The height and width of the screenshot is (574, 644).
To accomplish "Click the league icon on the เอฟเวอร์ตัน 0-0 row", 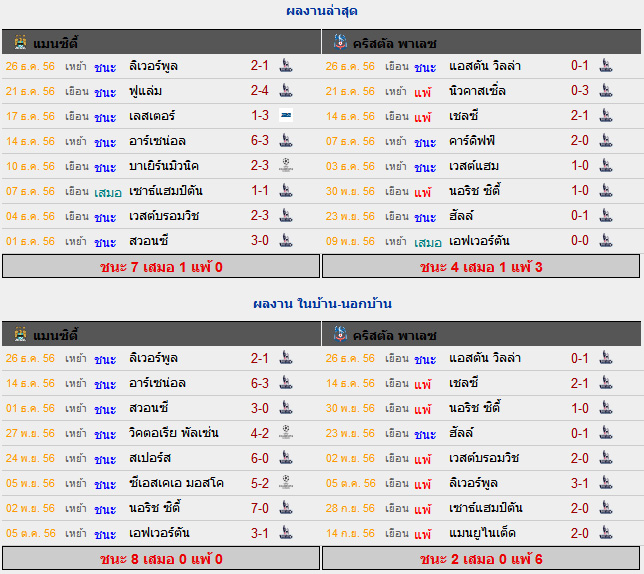I will [606, 241].
